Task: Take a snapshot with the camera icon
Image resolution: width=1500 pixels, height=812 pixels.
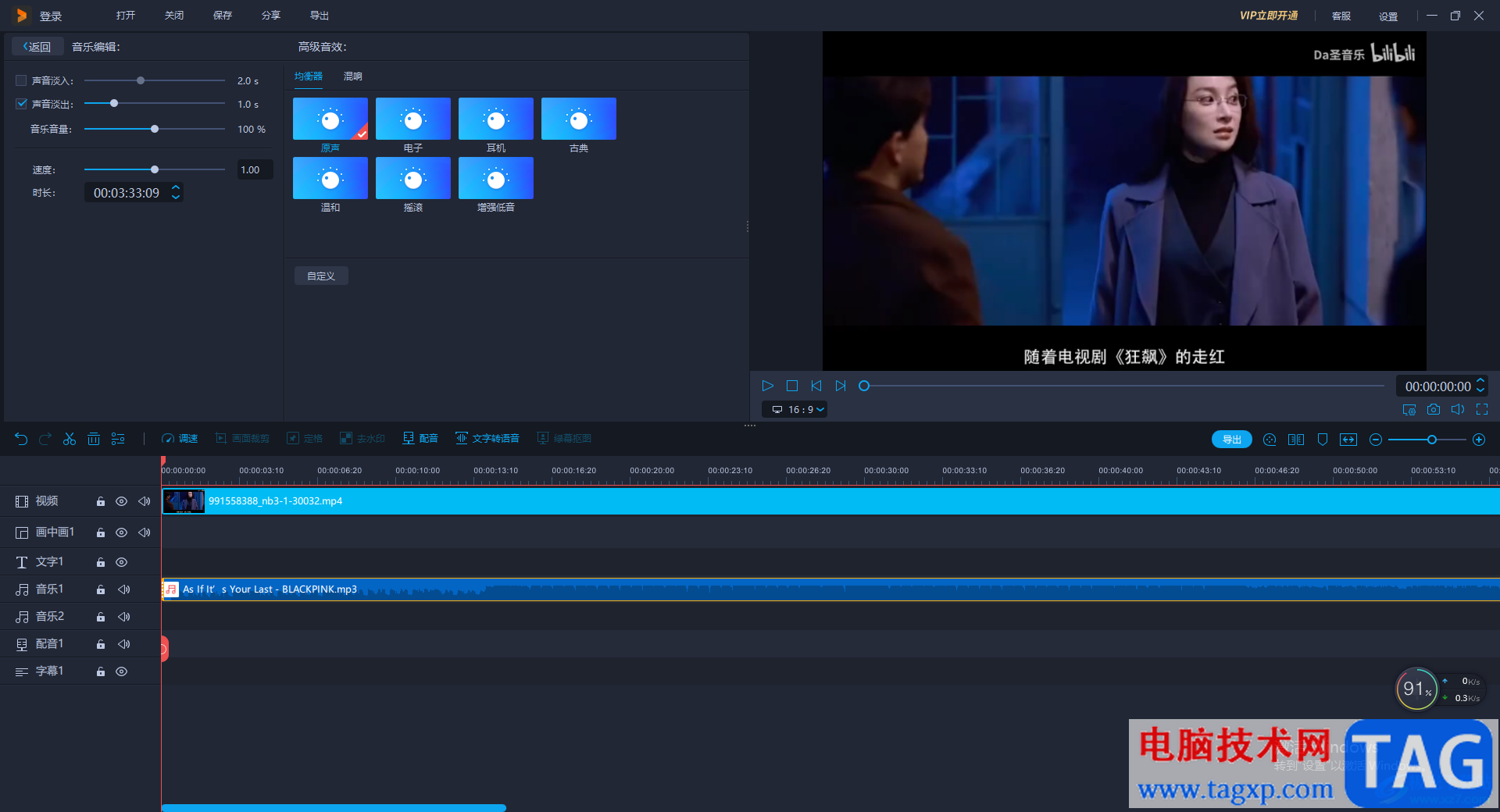Action: [1434, 409]
